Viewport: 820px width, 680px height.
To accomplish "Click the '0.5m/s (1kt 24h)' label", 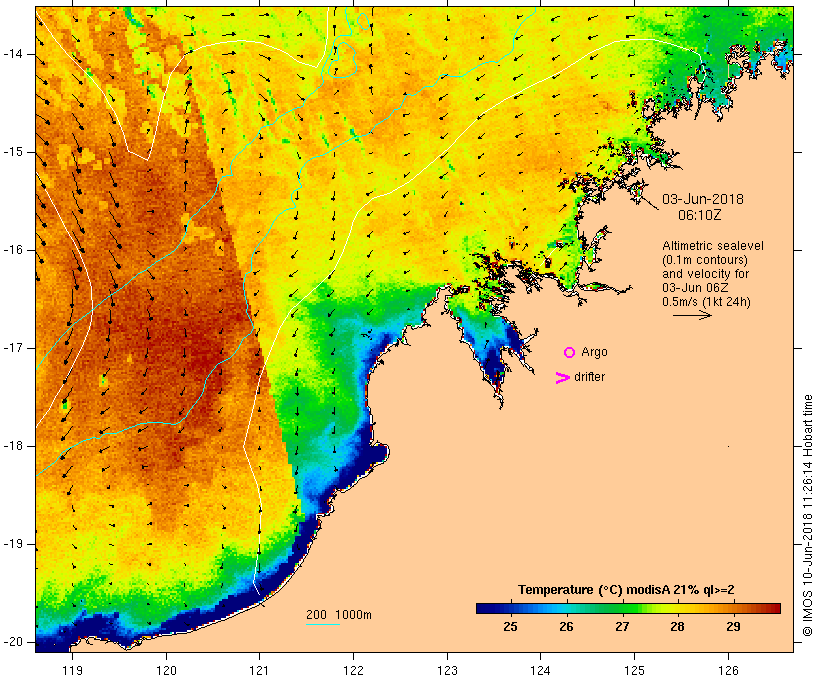I will [x=706, y=302].
